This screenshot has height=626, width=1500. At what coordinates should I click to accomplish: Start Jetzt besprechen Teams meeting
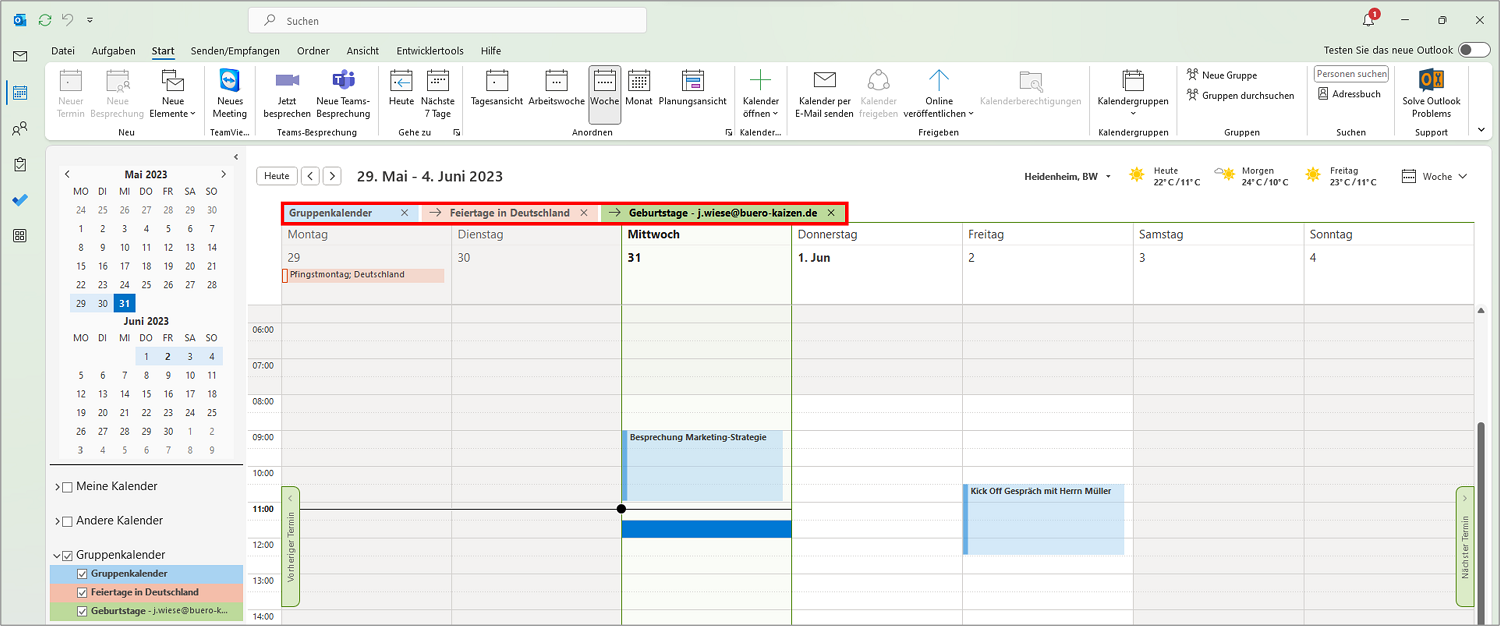[287, 94]
